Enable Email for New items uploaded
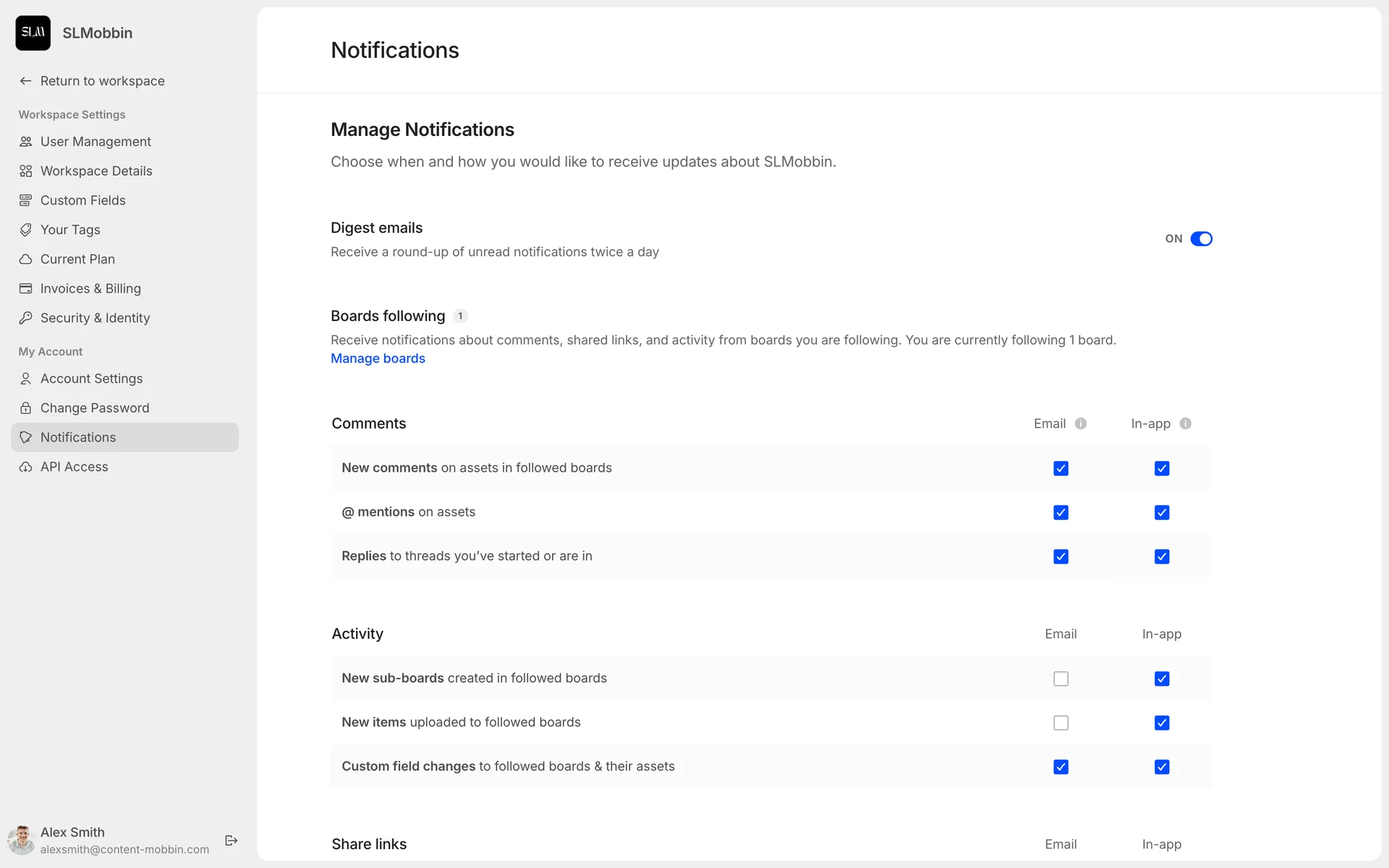1389x868 pixels. (x=1061, y=723)
